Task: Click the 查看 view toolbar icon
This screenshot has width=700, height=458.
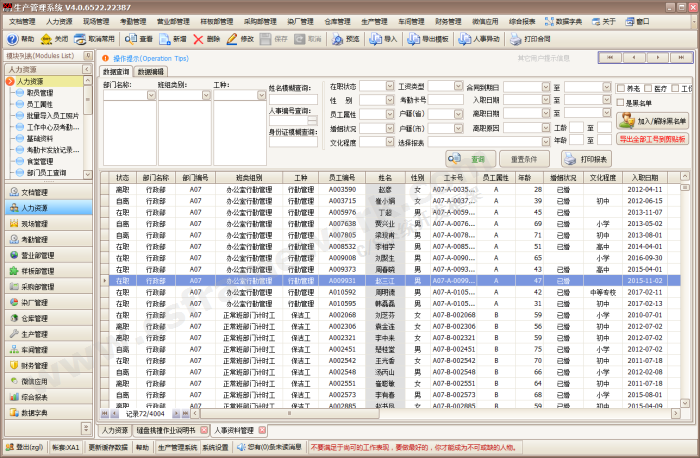Action: (139, 39)
